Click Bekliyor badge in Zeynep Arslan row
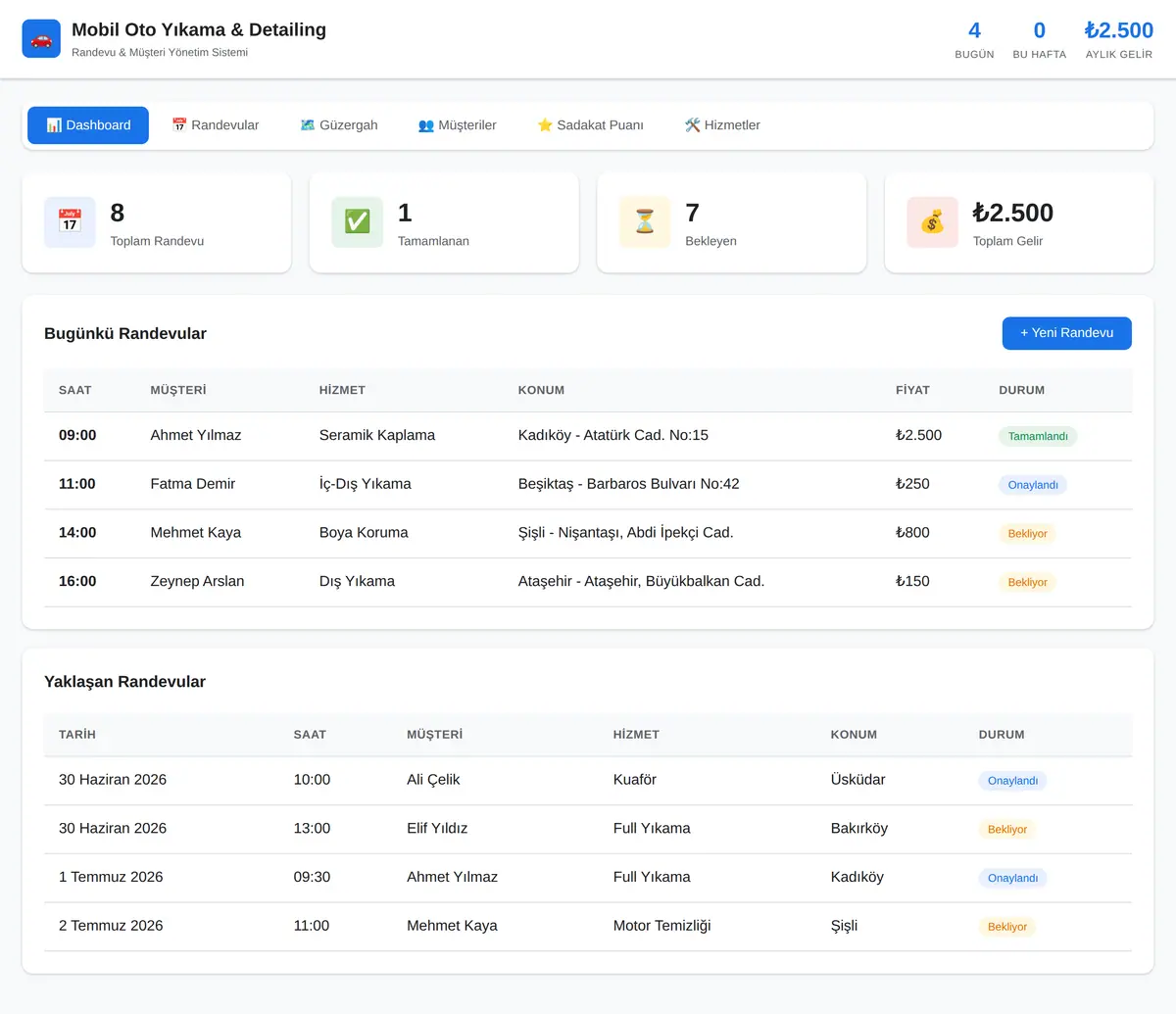The width and height of the screenshot is (1176, 1014). click(x=1027, y=582)
